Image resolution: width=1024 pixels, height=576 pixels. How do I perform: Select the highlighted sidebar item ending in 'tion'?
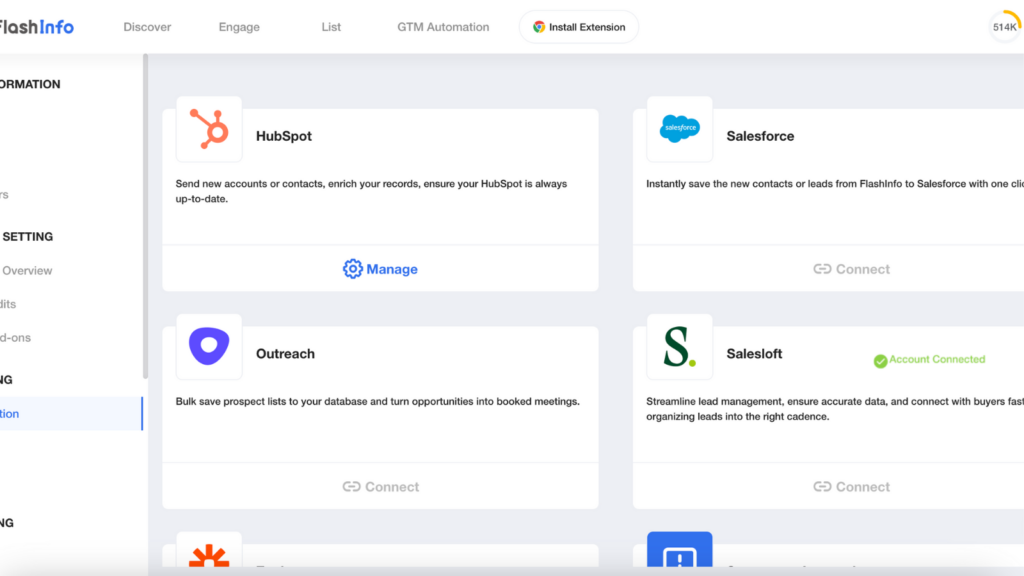(x=71, y=413)
